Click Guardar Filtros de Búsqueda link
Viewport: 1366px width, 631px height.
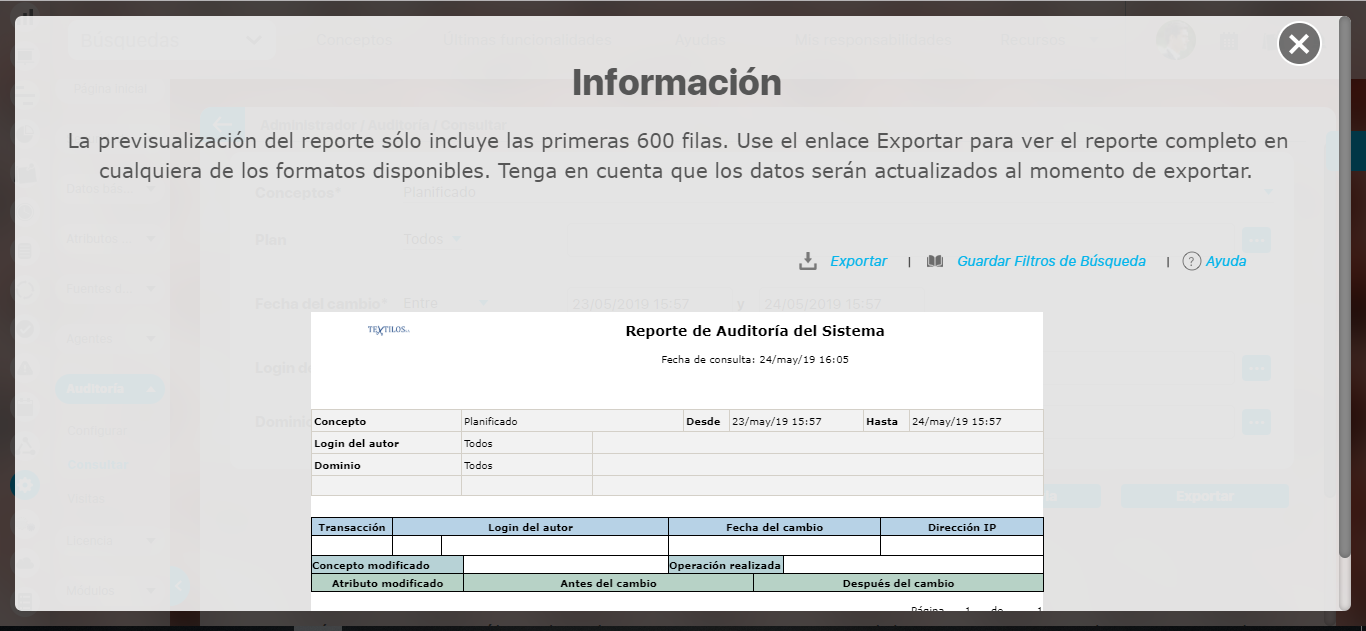click(x=1051, y=261)
